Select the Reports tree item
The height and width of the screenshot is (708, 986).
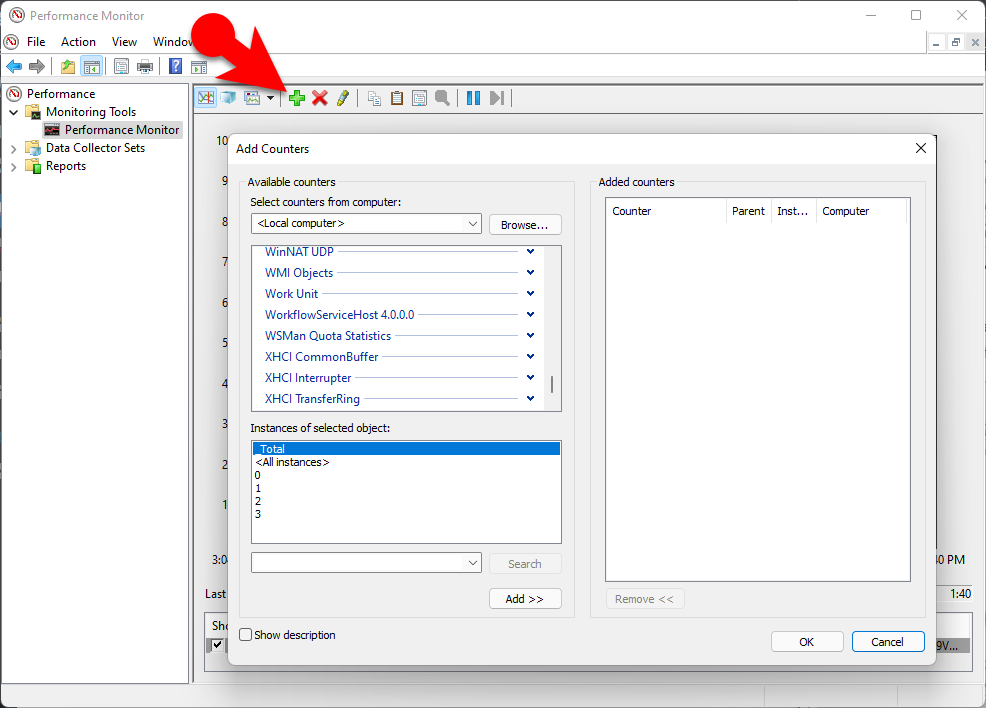click(66, 166)
